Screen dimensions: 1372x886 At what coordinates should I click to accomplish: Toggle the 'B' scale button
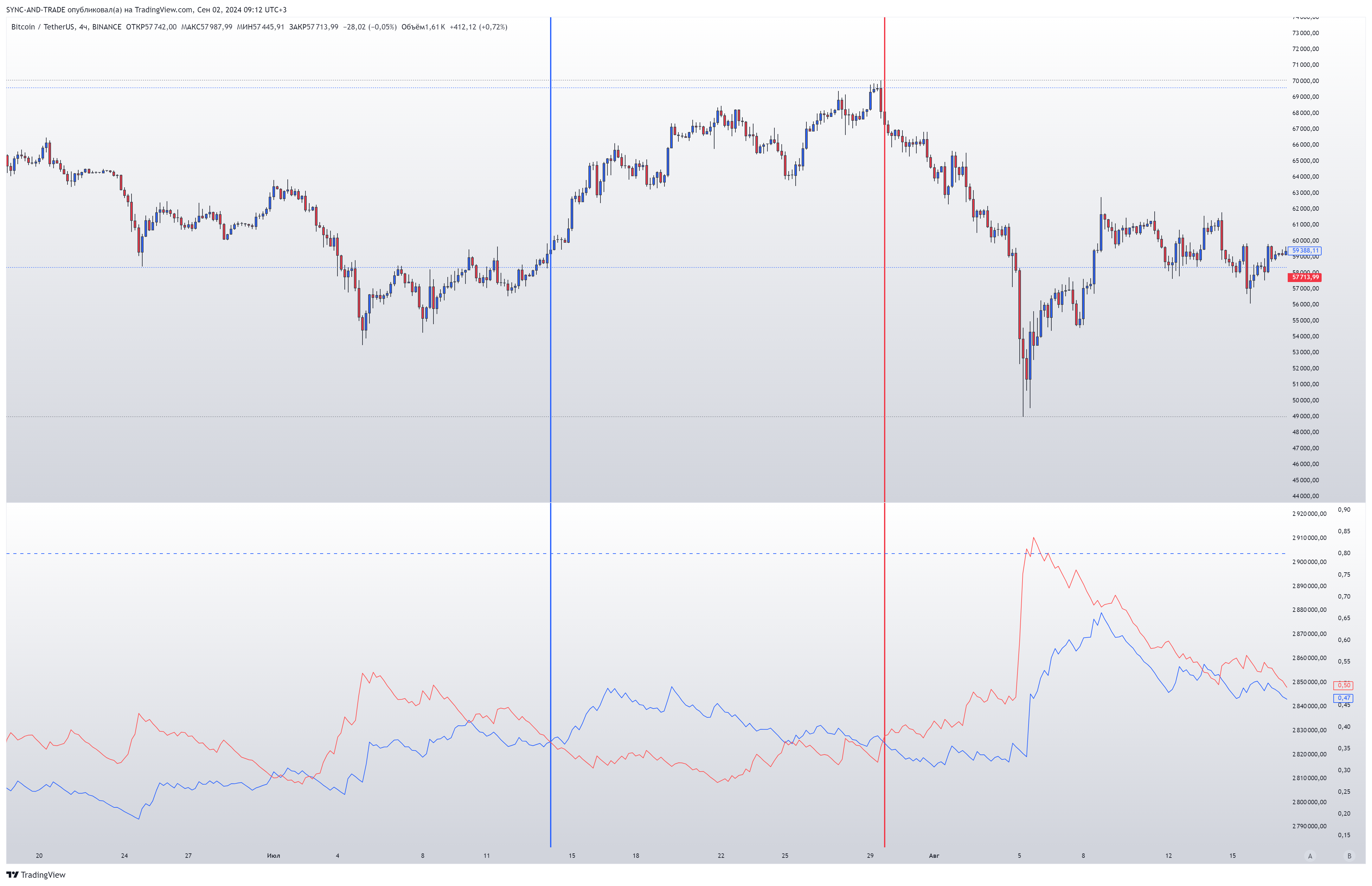pyautogui.click(x=1349, y=856)
